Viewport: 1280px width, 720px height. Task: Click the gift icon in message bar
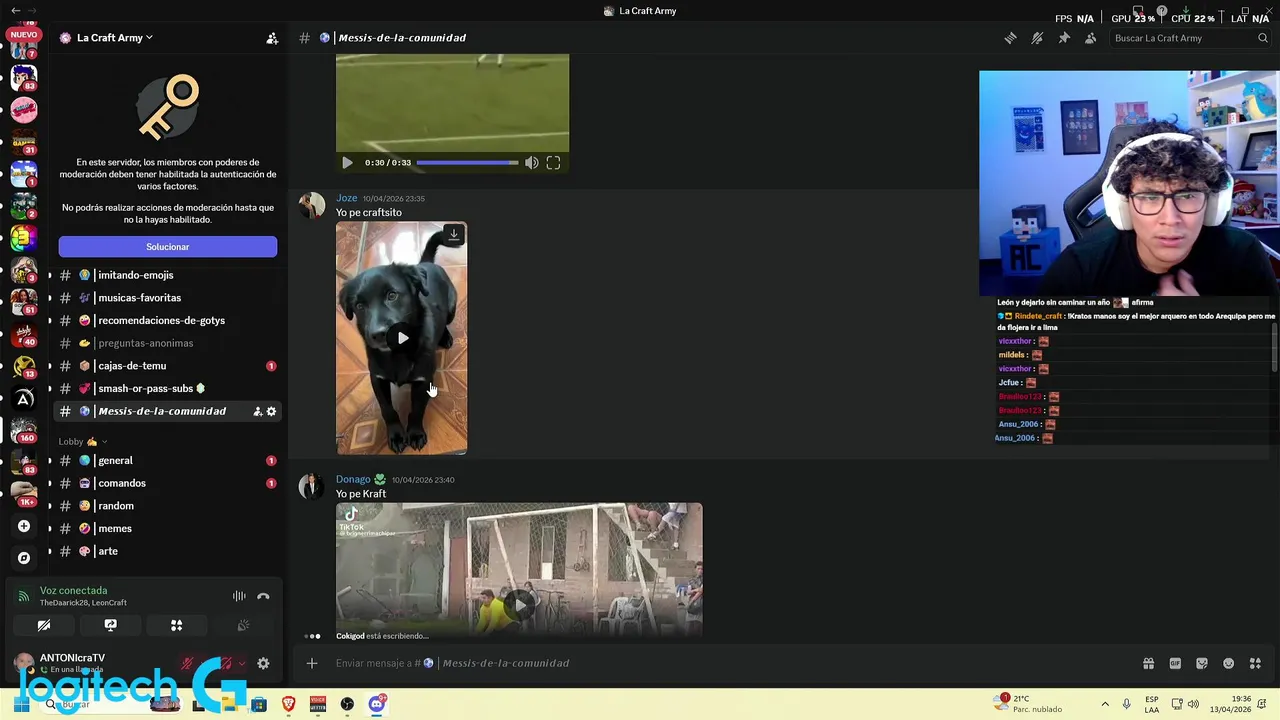point(1148,663)
